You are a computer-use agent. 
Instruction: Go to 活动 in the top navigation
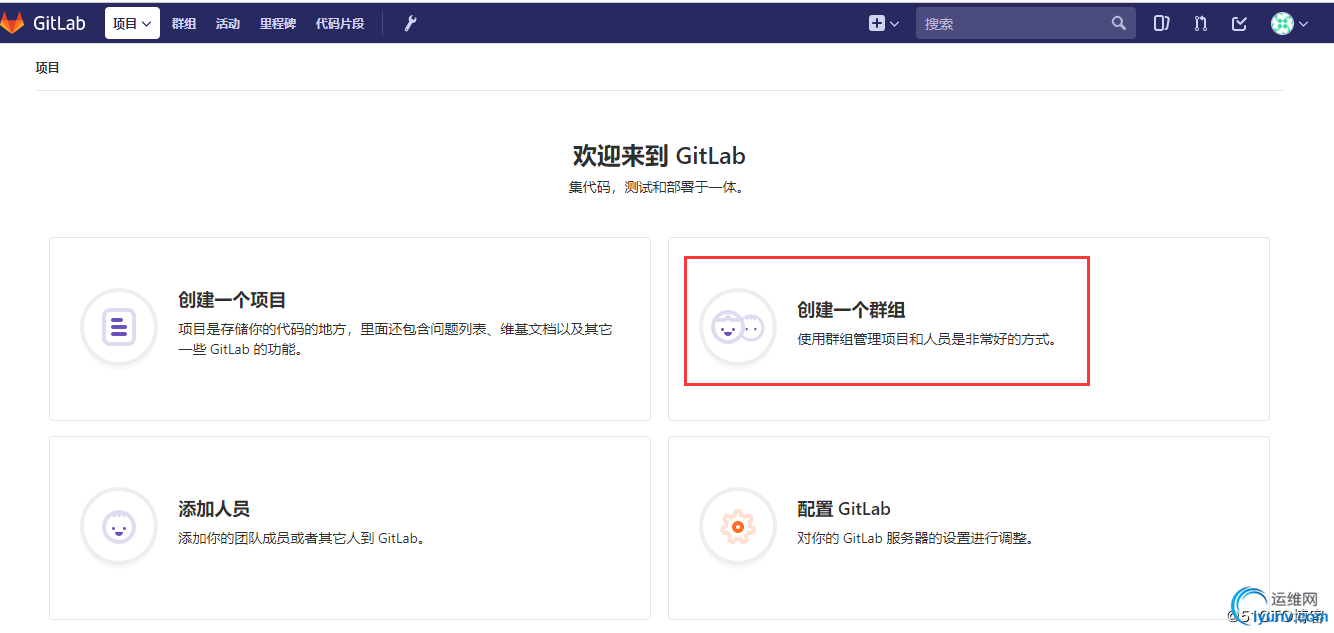click(228, 23)
